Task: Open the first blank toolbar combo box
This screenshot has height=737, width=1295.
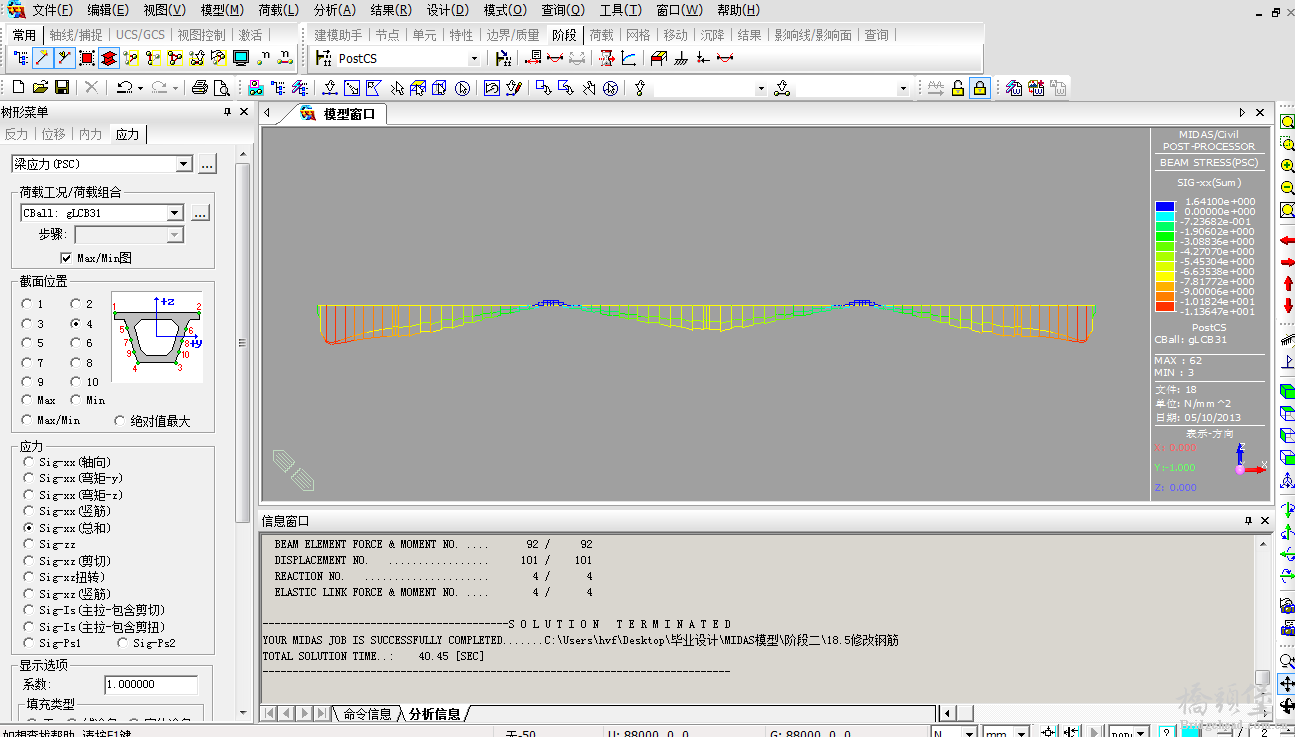Action: click(x=761, y=88)
